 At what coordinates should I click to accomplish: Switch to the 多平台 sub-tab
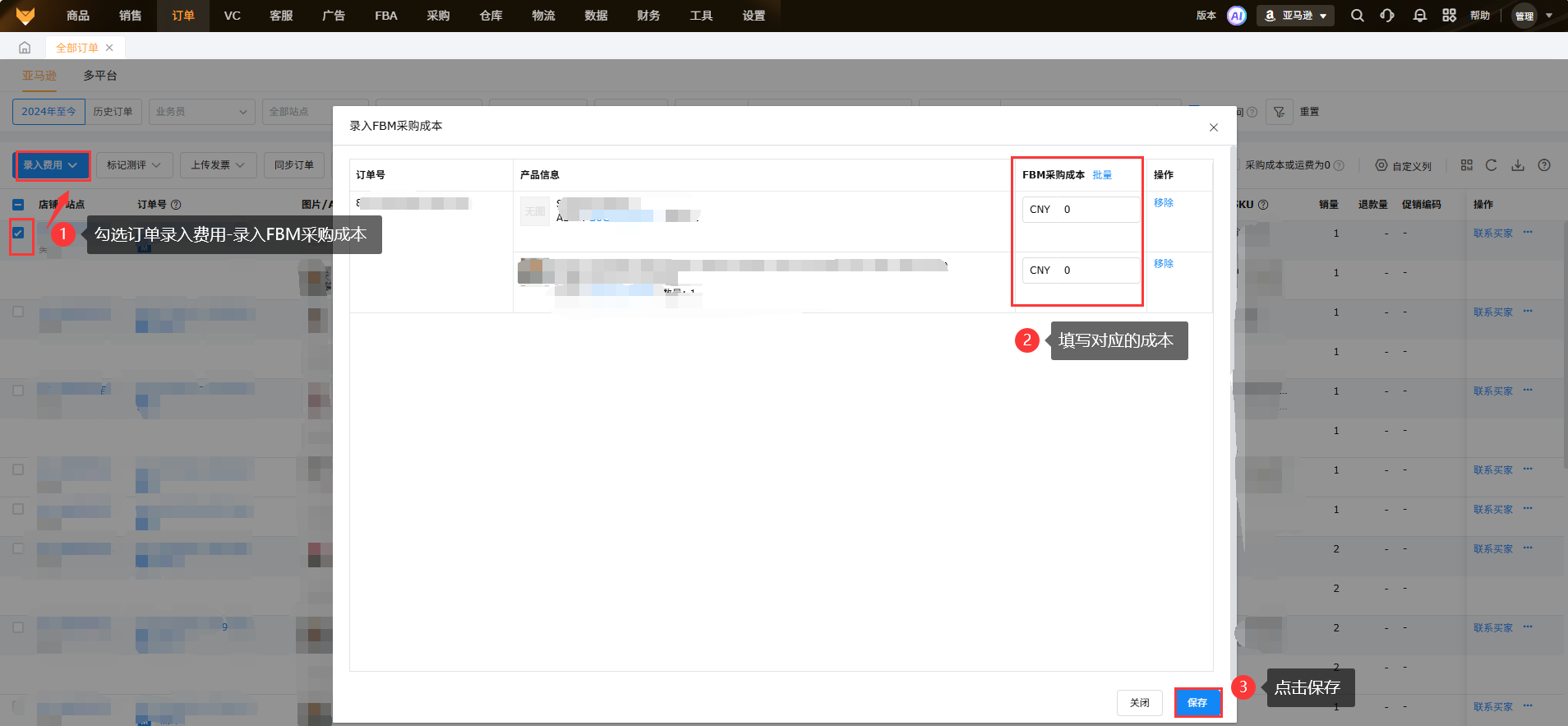point(100,76)
